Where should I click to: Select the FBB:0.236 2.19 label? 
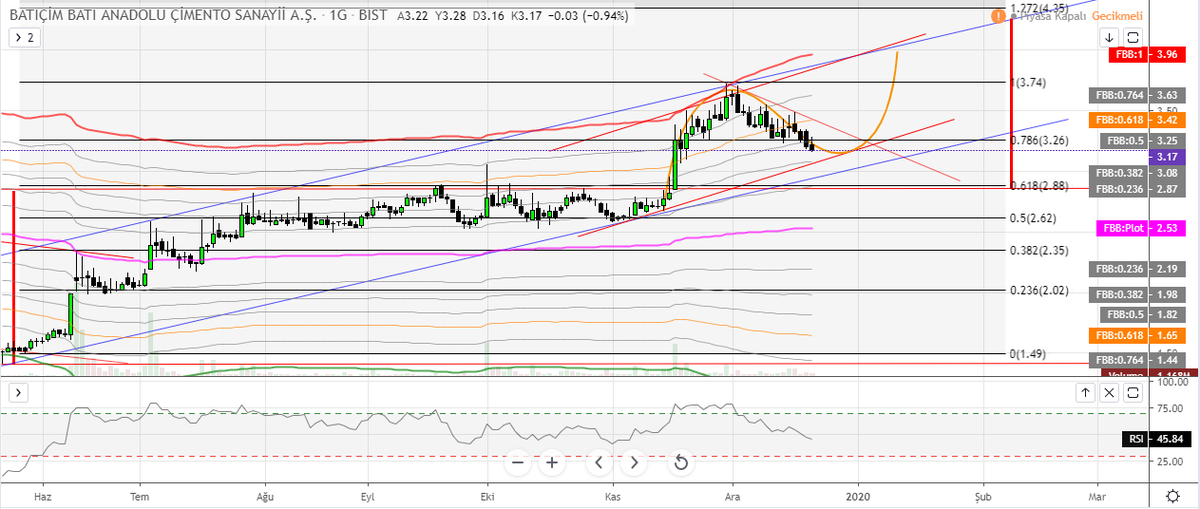(x=1138, y=269)
